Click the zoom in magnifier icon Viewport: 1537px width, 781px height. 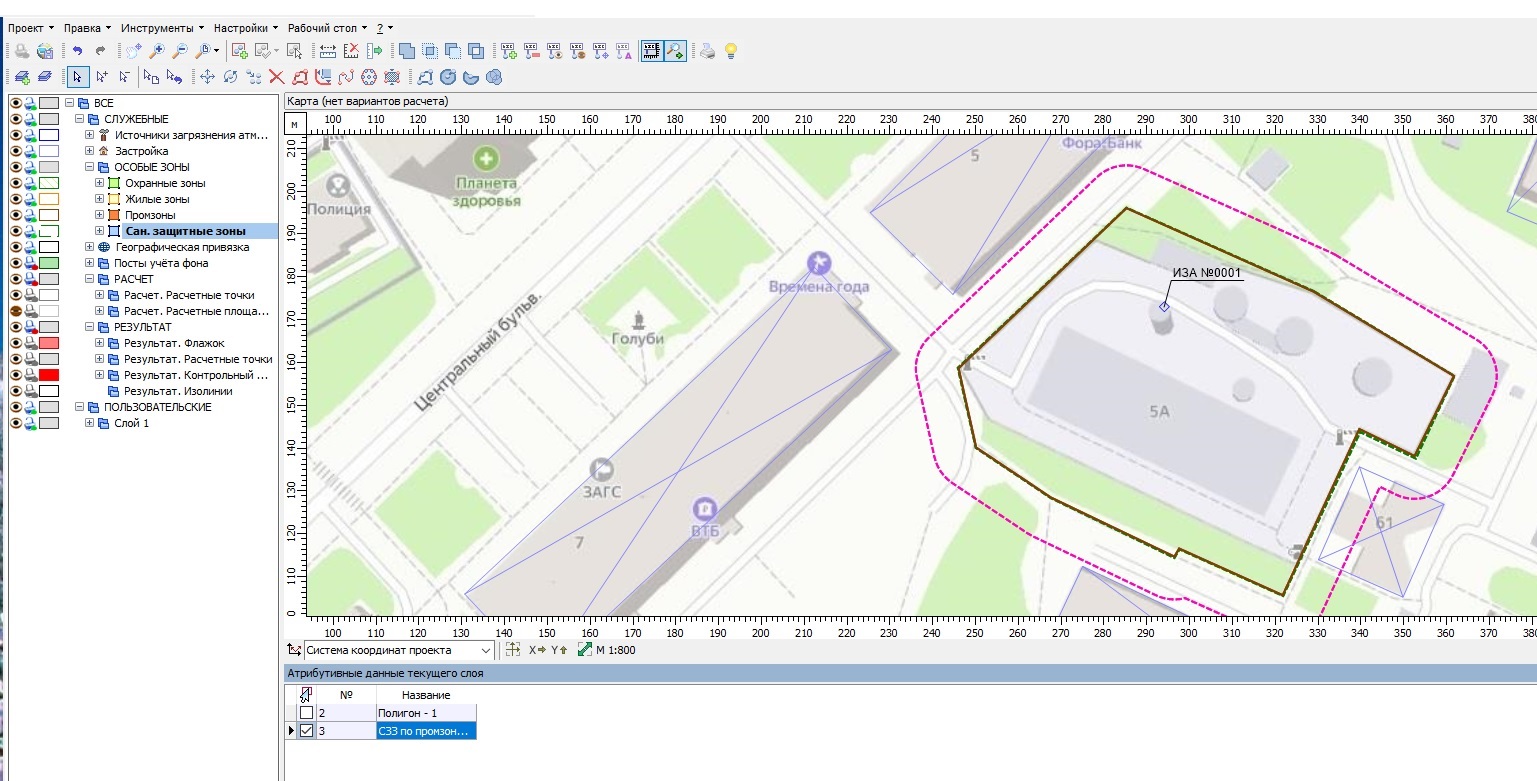point(157,51)
